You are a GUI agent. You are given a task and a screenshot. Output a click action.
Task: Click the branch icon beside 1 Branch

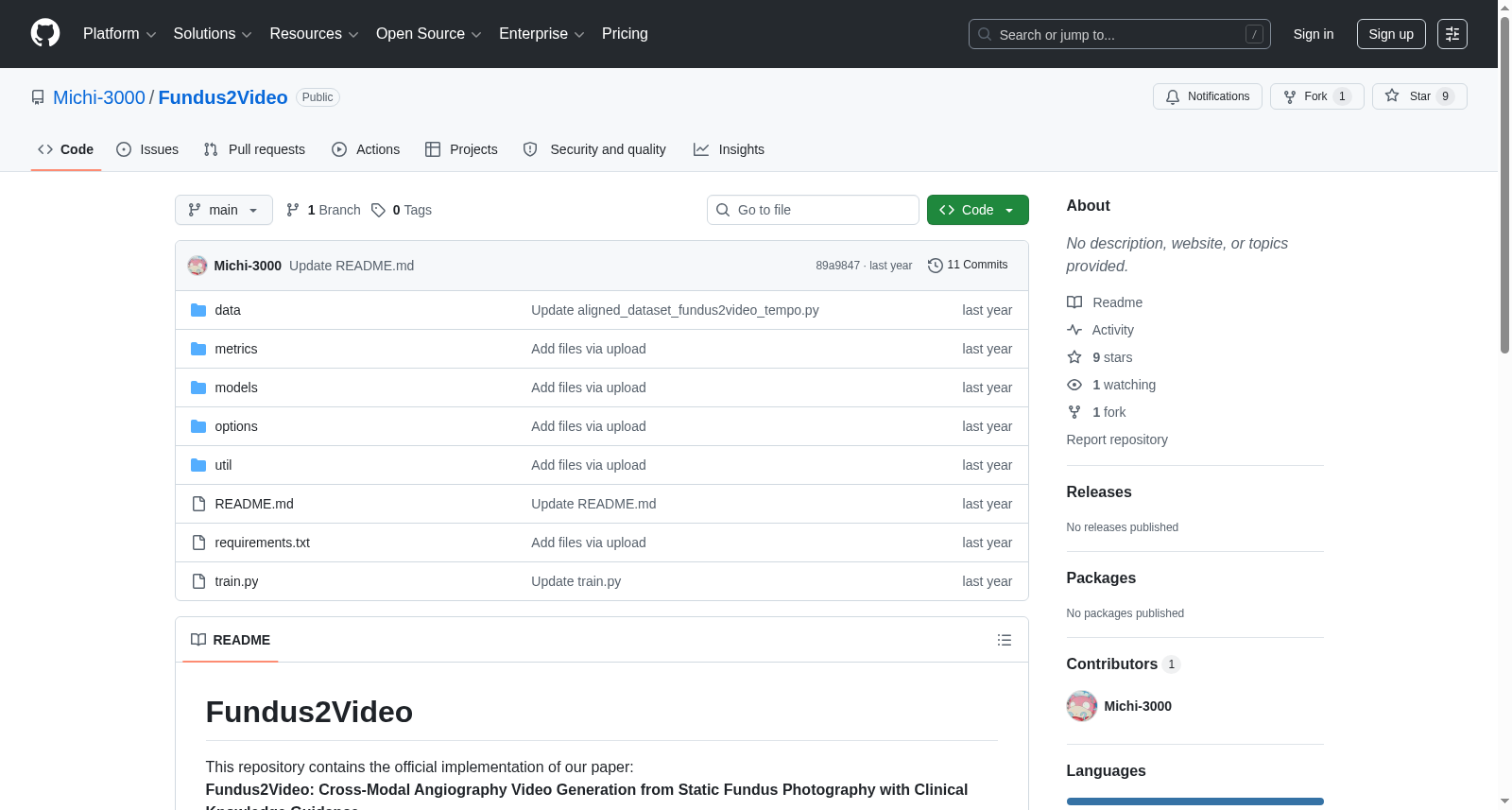click(x=293, y=210)
